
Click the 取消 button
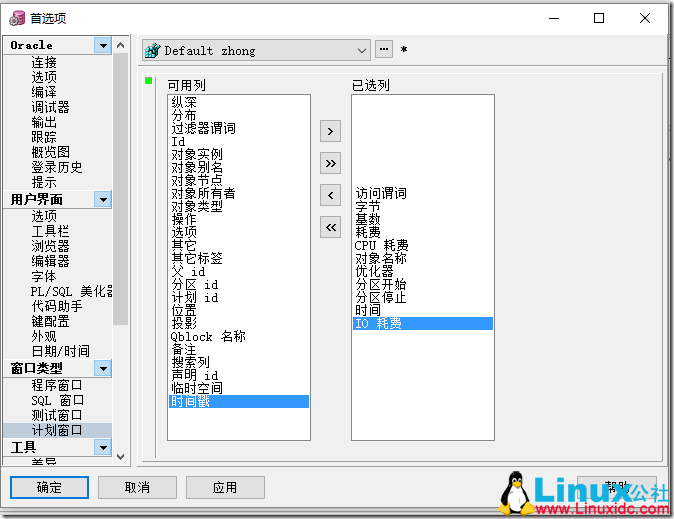click(x=137, y=487)
